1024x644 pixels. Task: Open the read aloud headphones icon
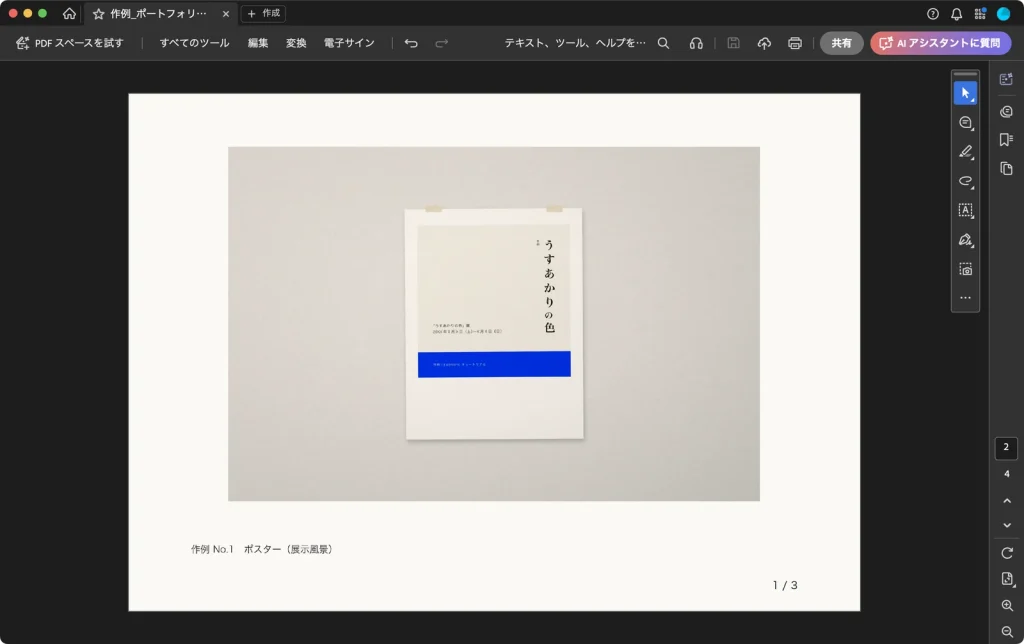point(696,43)
